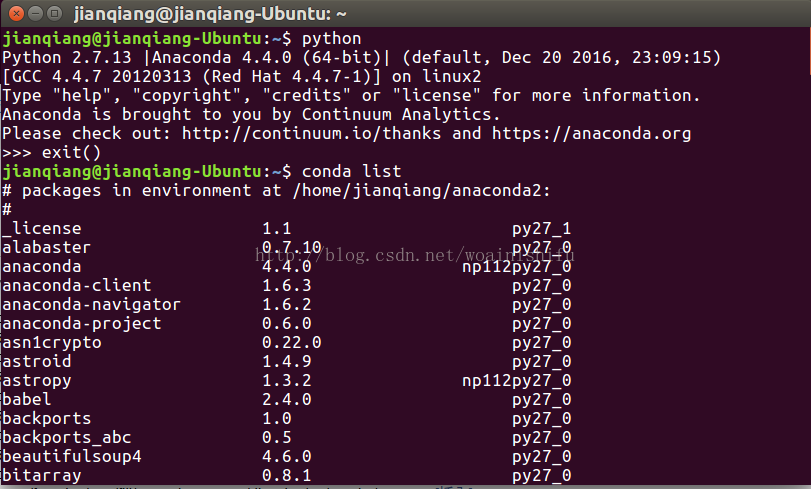Viewport: 811px width, 489px height.
Task: Click version '1.3.2' of astropy
Action: coord(287,380)
